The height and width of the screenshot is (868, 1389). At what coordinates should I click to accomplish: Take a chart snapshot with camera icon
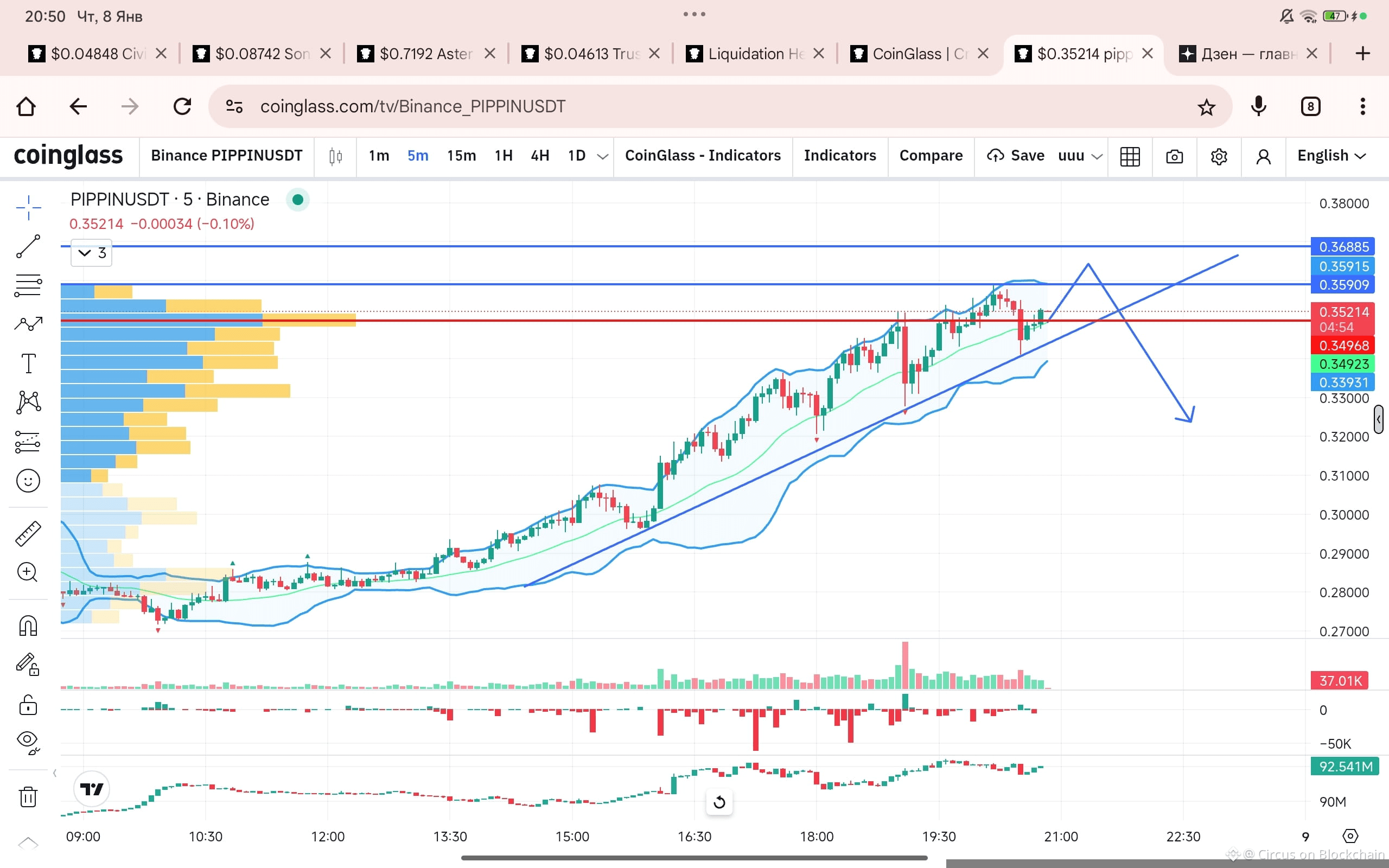(x=1174, y=156)
